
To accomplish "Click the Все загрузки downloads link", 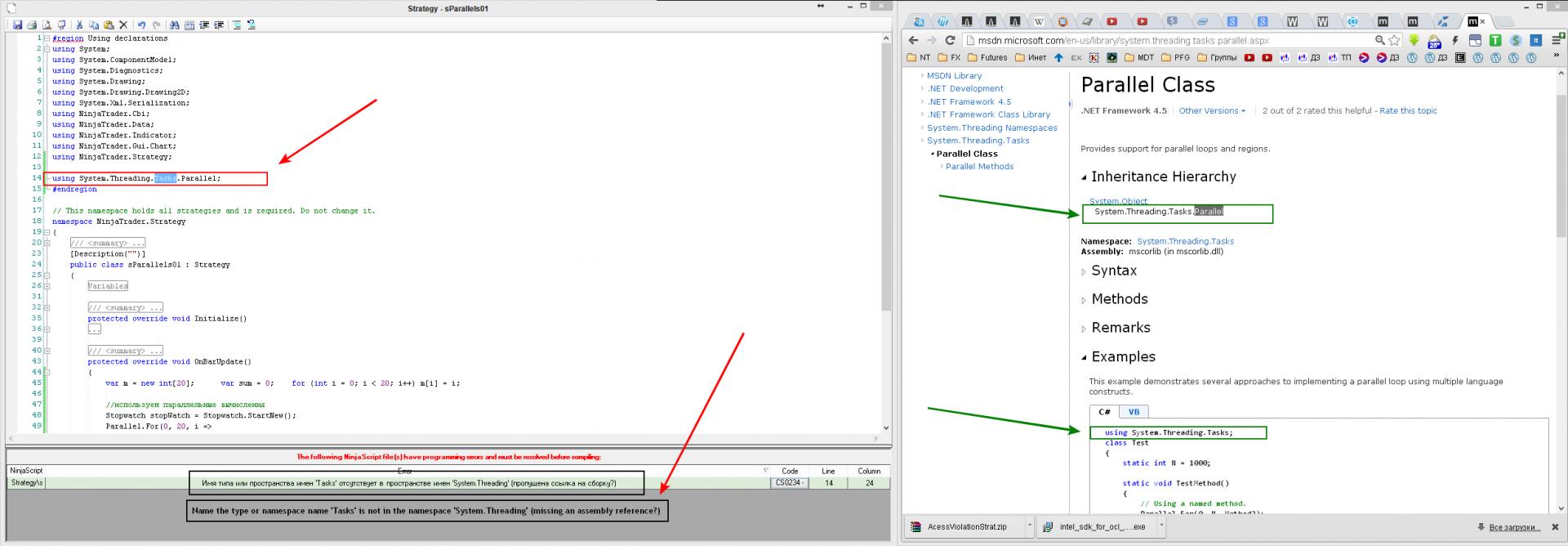I will tap(1514, 527).
